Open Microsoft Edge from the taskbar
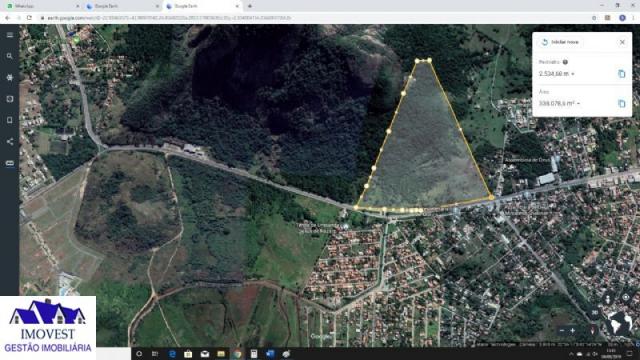Image resolution: width=640 pixels, height=360 pixels. [x=172, y=354]
